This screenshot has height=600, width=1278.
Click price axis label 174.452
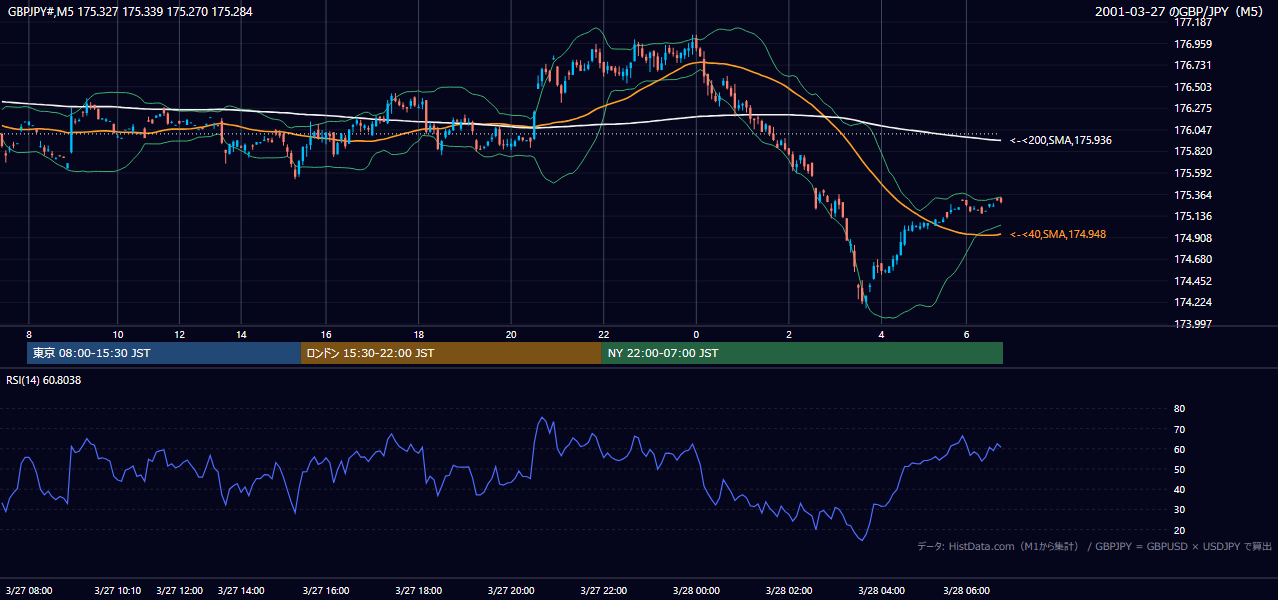pos(1193,281)
